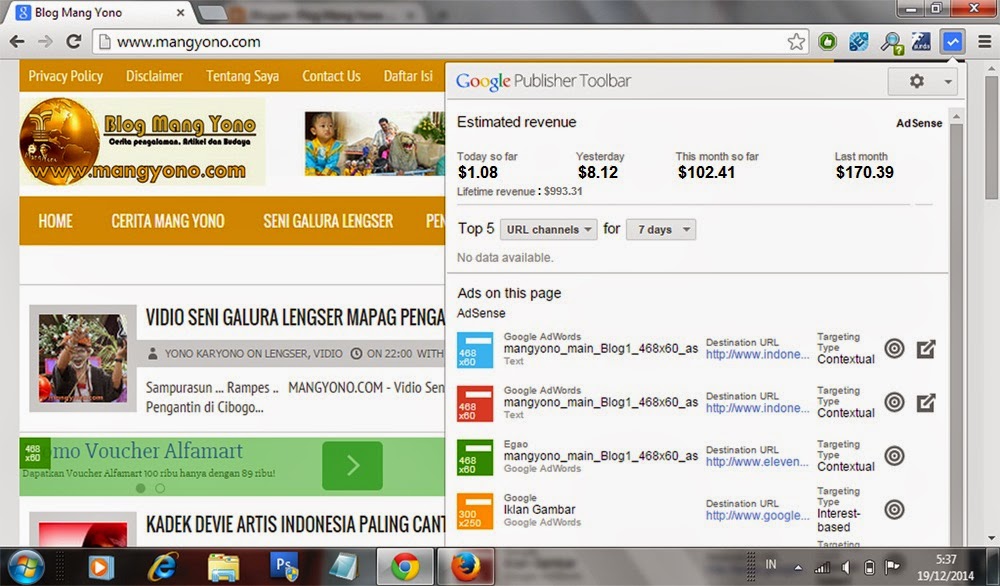
Task: Open first ad destination URL indone link
Action: pyautogui.click(x=758, y=355)
